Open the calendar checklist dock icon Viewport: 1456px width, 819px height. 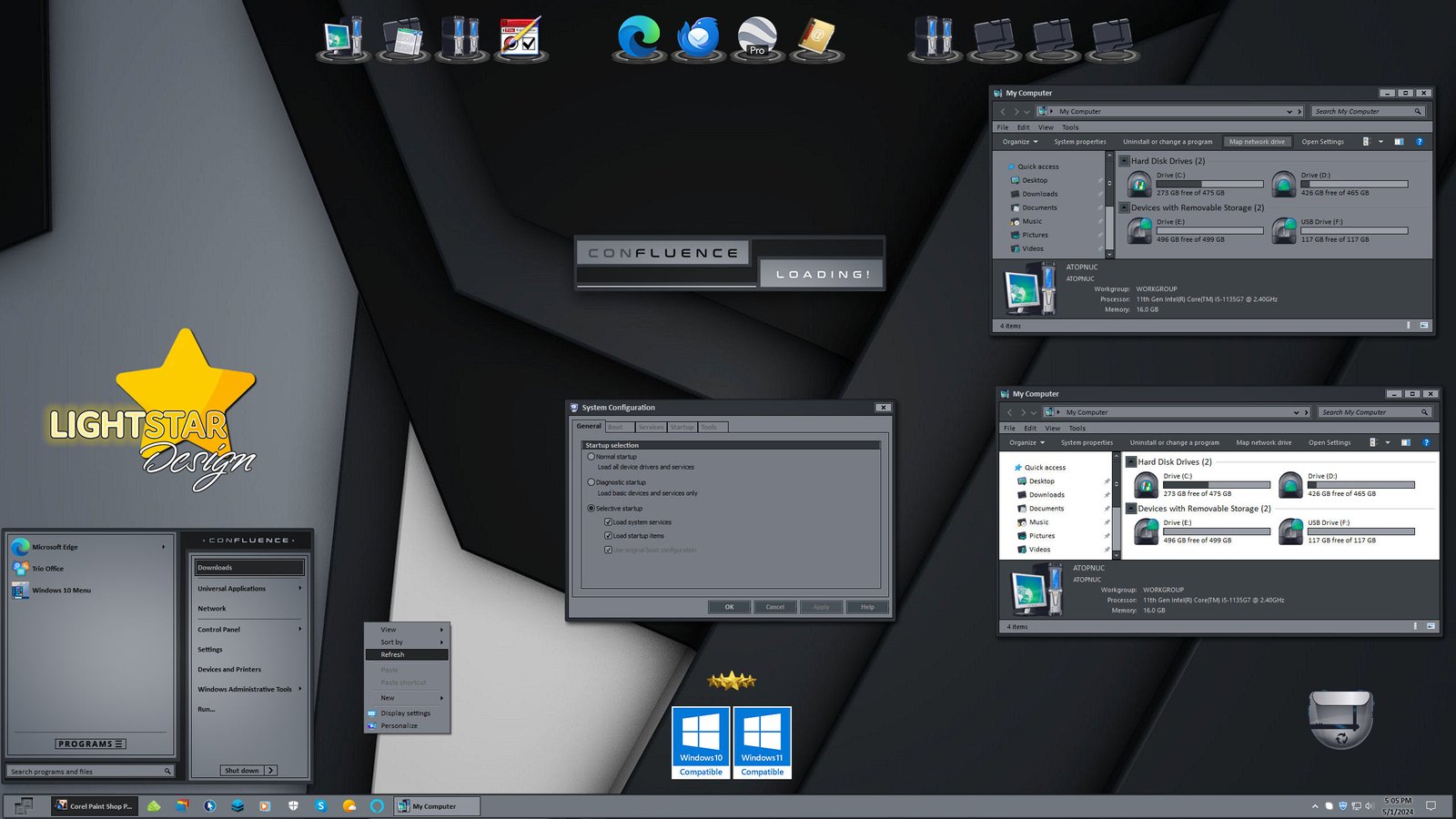tap(521, 38)
